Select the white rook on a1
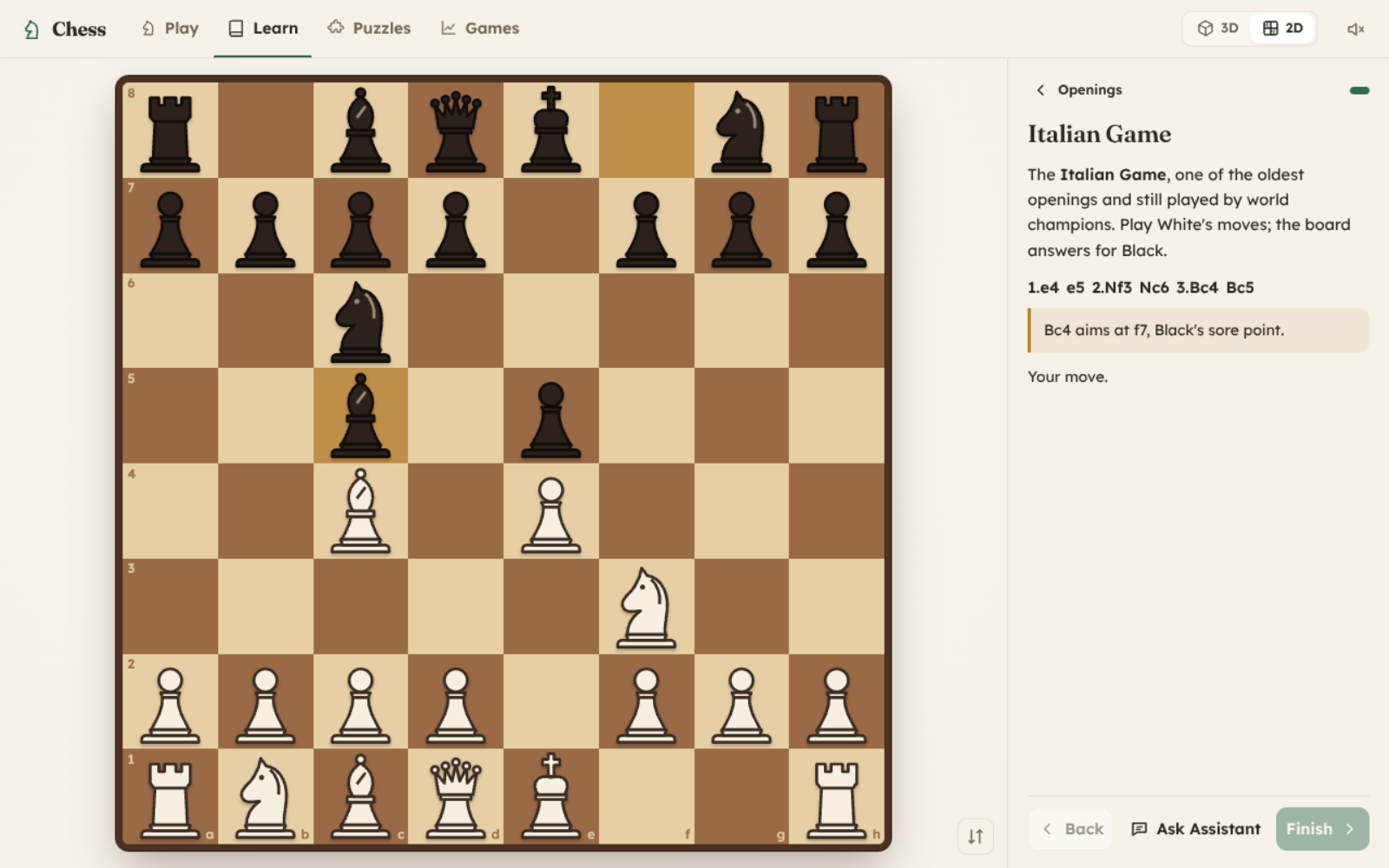 (170, 799)
